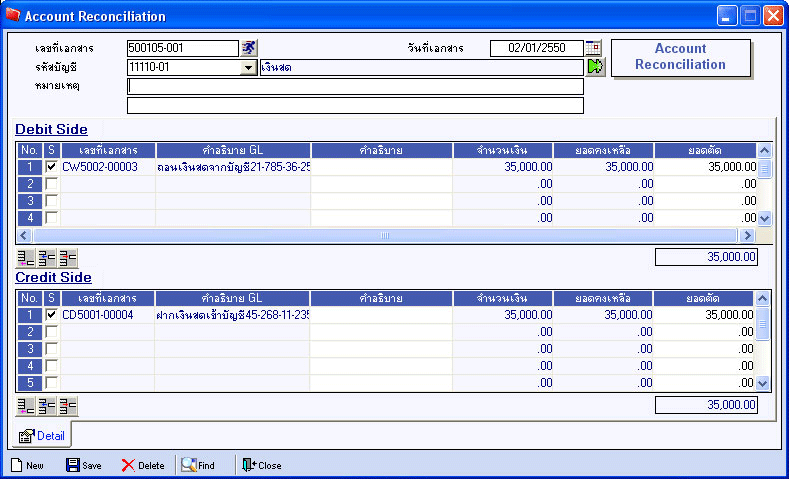Select row number 1 header in Debit grid
Screen dimensions: 789x479
click(30, 167)
